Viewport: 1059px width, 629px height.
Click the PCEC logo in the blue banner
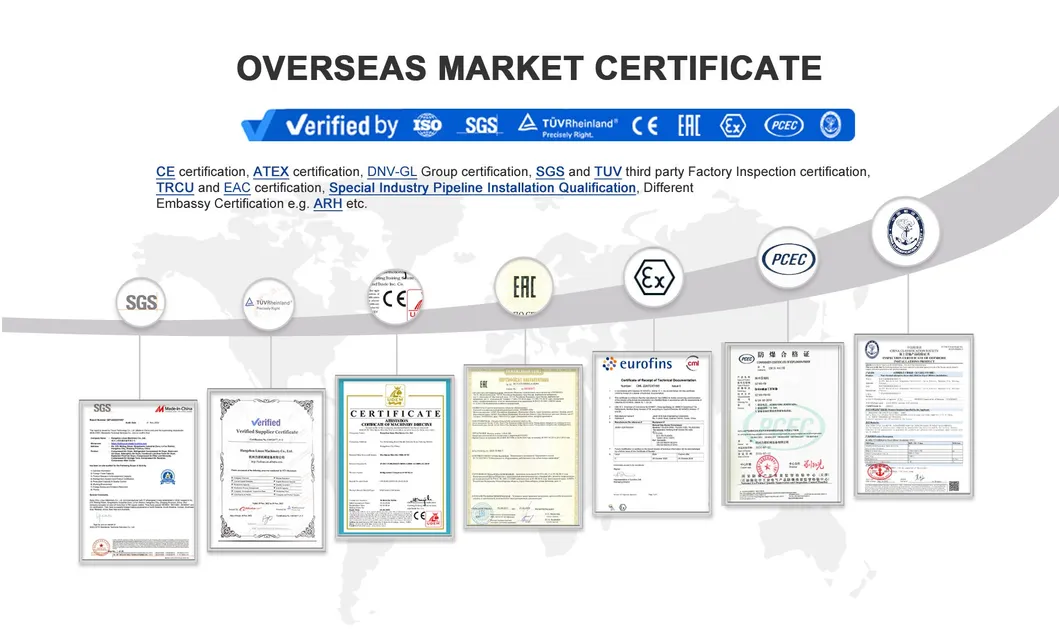point(783,125)
